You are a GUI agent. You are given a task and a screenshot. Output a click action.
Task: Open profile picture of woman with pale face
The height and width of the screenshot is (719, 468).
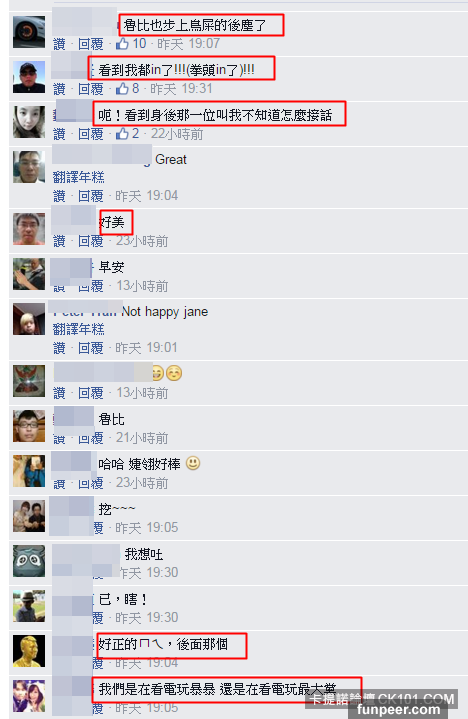click(29, 122)
